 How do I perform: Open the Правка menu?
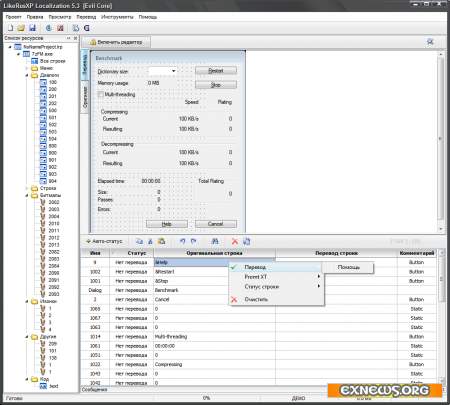click(x=35, y=17)
